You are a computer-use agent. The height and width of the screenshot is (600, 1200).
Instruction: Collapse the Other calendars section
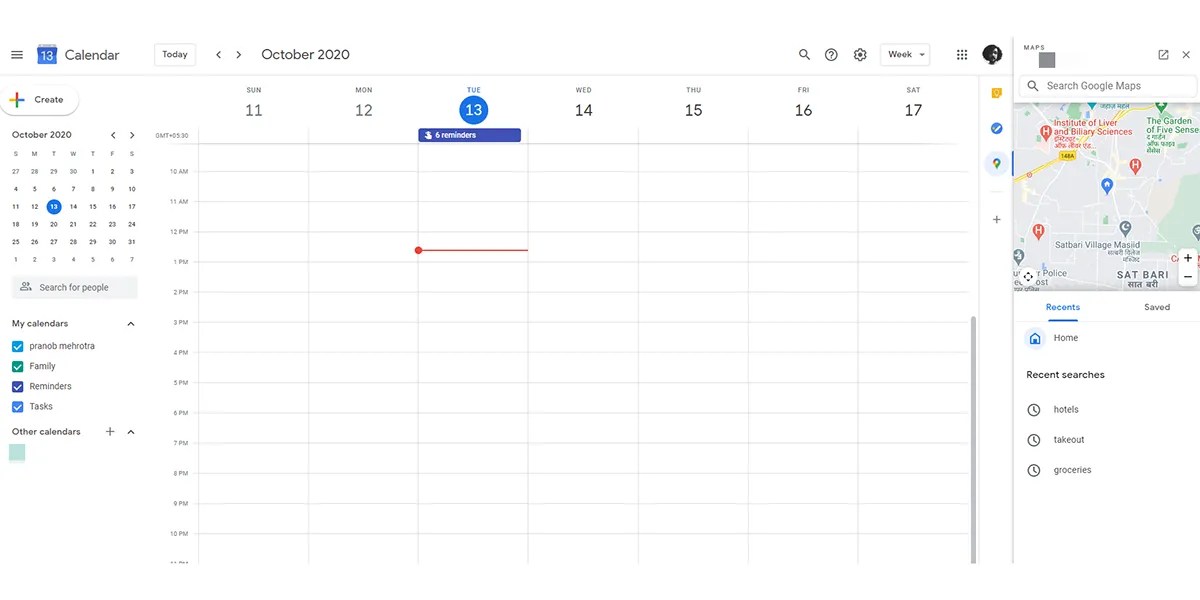click(130, 431)
